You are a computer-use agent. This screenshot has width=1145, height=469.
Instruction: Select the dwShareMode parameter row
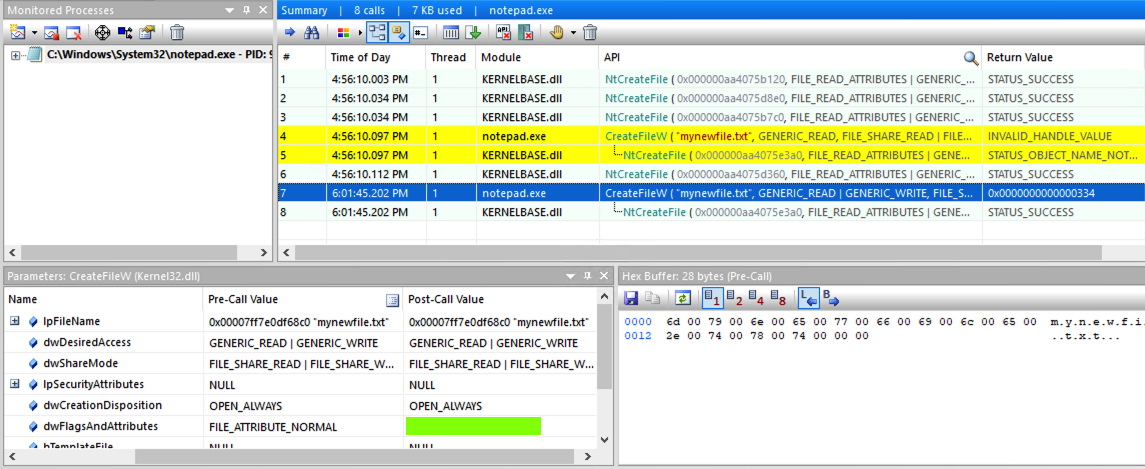[x=299, y=363]
